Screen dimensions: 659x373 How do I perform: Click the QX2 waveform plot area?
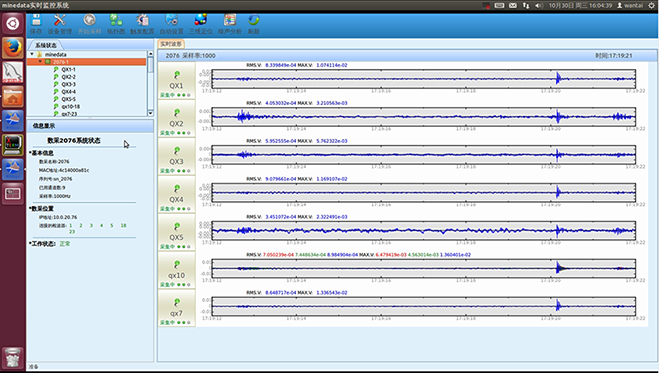pos(424,117)
